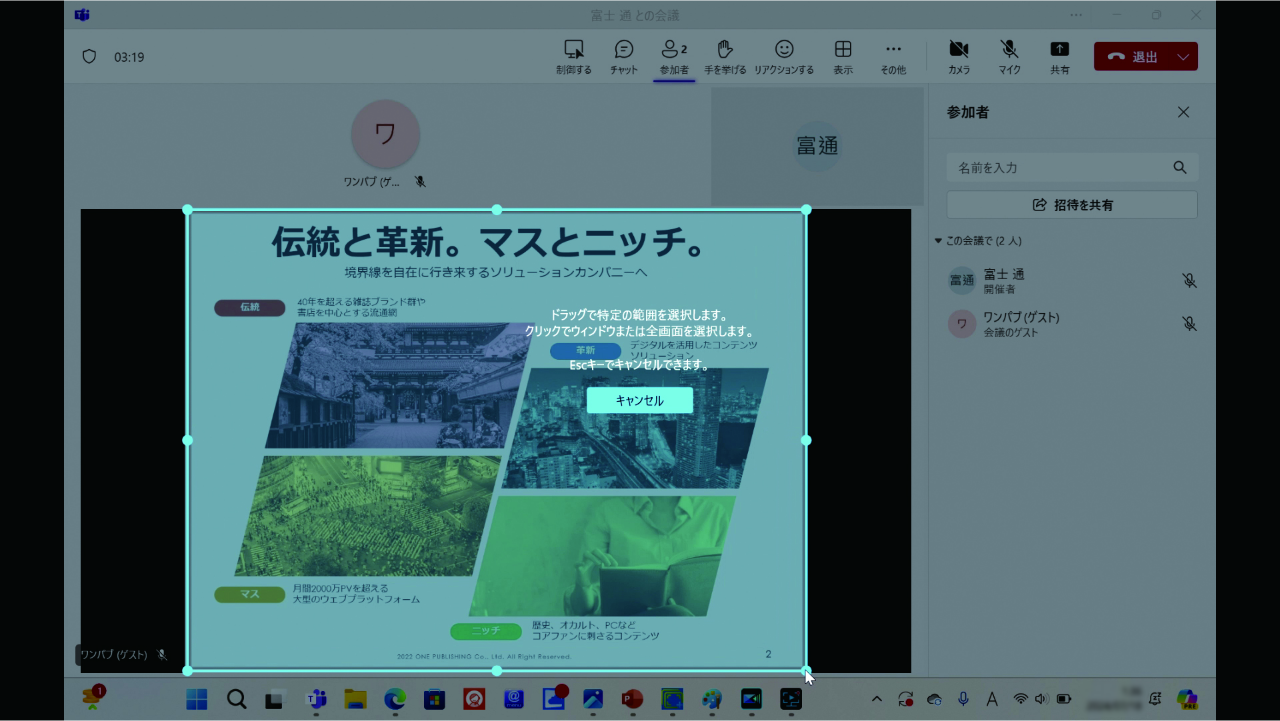Open the チャット panel

point(624,55)
